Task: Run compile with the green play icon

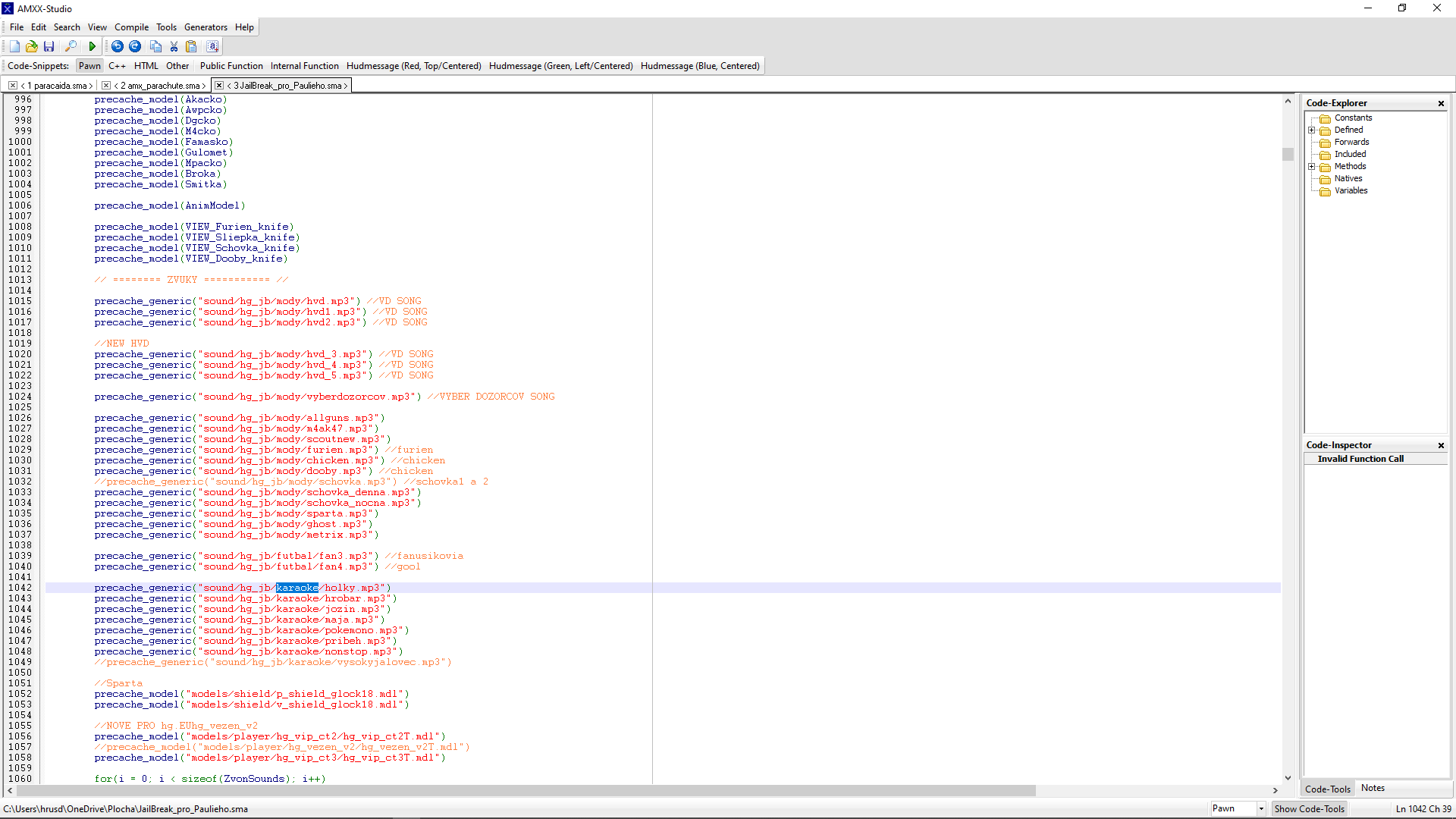Action: point(93,46)
